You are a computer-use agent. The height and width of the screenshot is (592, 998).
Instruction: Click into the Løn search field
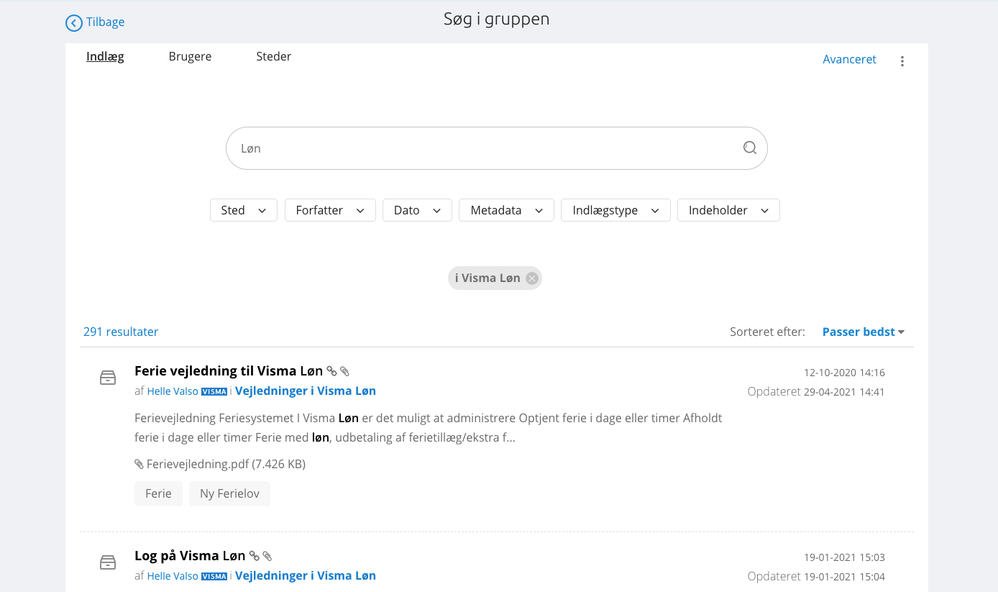click(x=480, y=148)
